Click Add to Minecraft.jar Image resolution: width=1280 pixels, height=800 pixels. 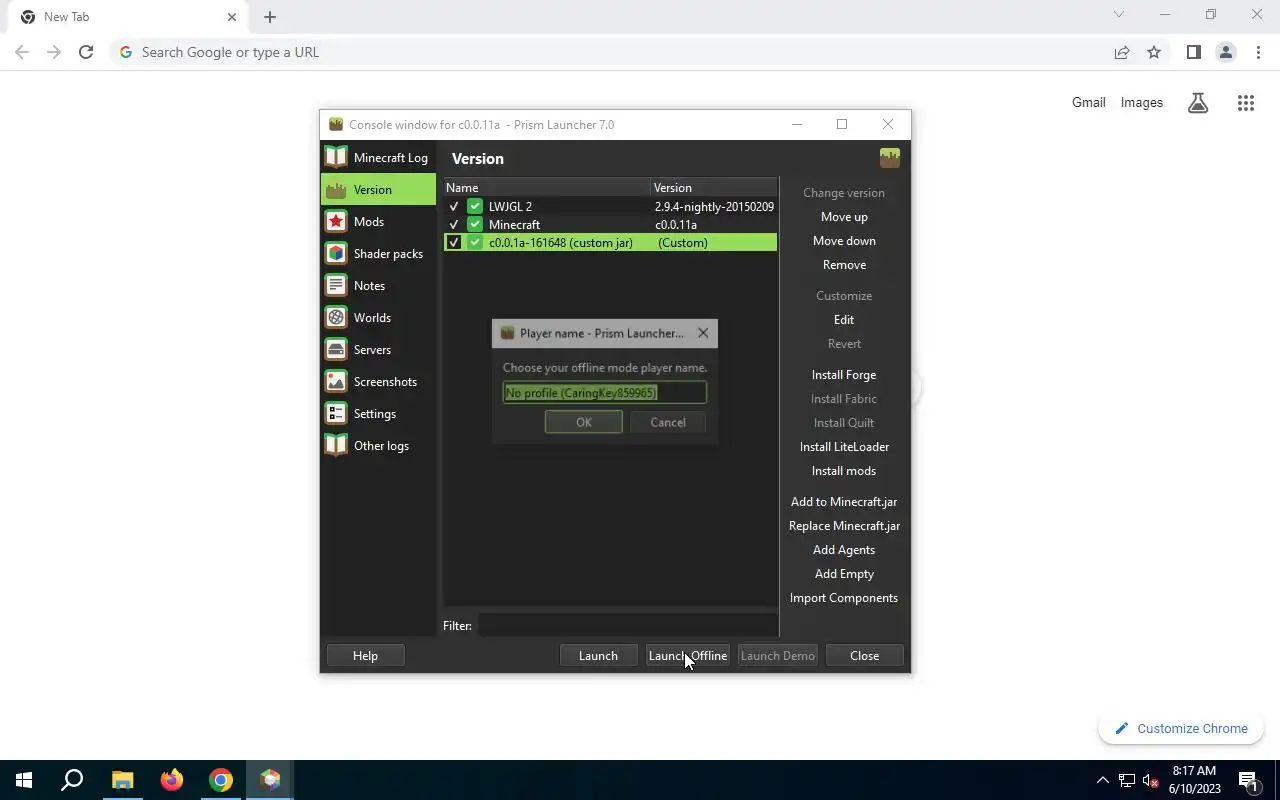(844, 502)
